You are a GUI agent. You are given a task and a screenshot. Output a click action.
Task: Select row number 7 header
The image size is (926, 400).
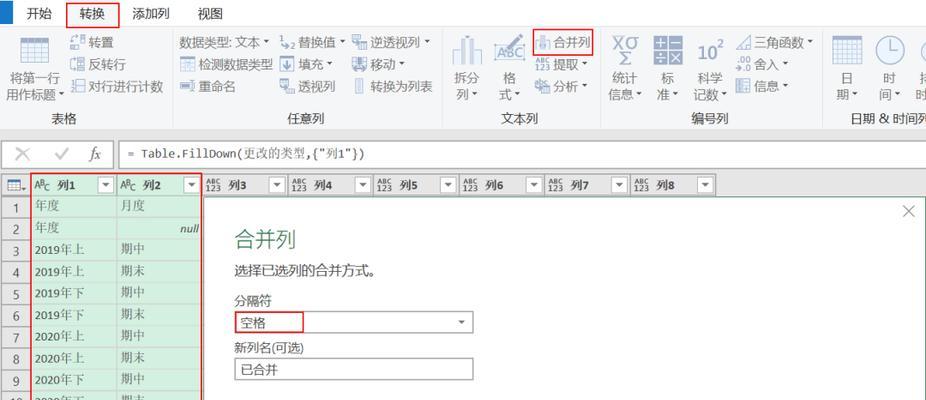(x=16, y=337)
